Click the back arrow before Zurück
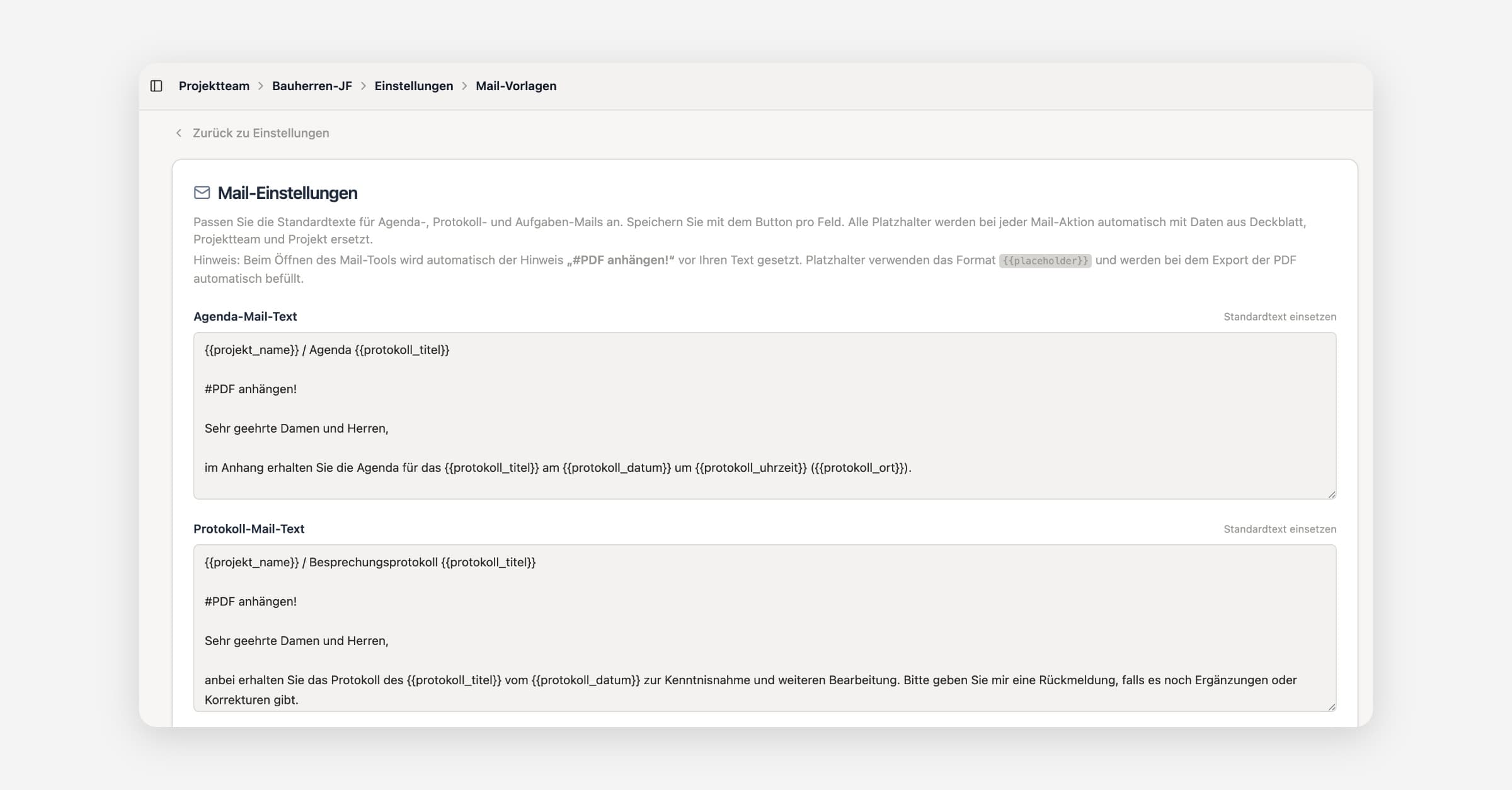The image size is (1512, 790). coord(179,133)
